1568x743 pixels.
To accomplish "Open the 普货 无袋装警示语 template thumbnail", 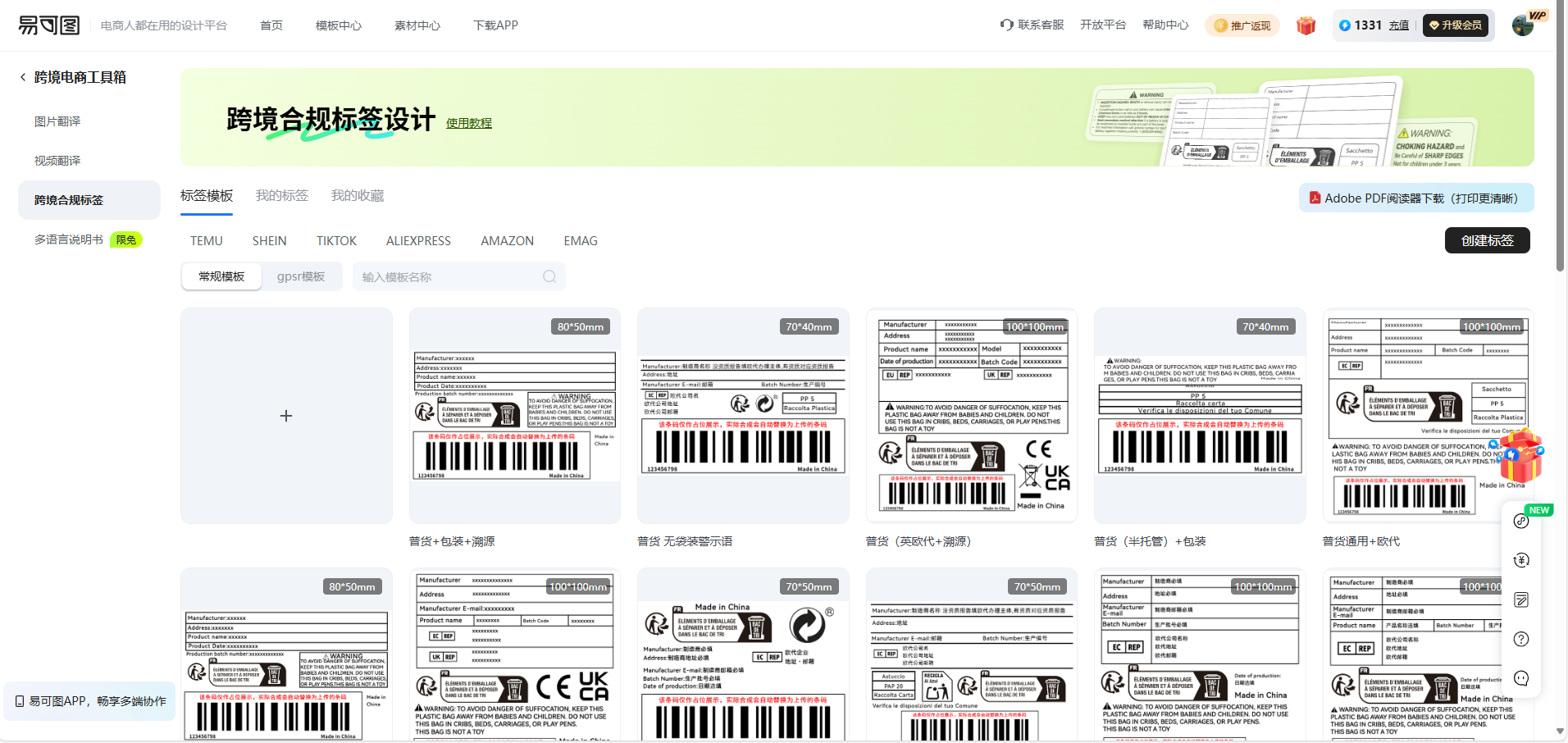I will 743,416.
